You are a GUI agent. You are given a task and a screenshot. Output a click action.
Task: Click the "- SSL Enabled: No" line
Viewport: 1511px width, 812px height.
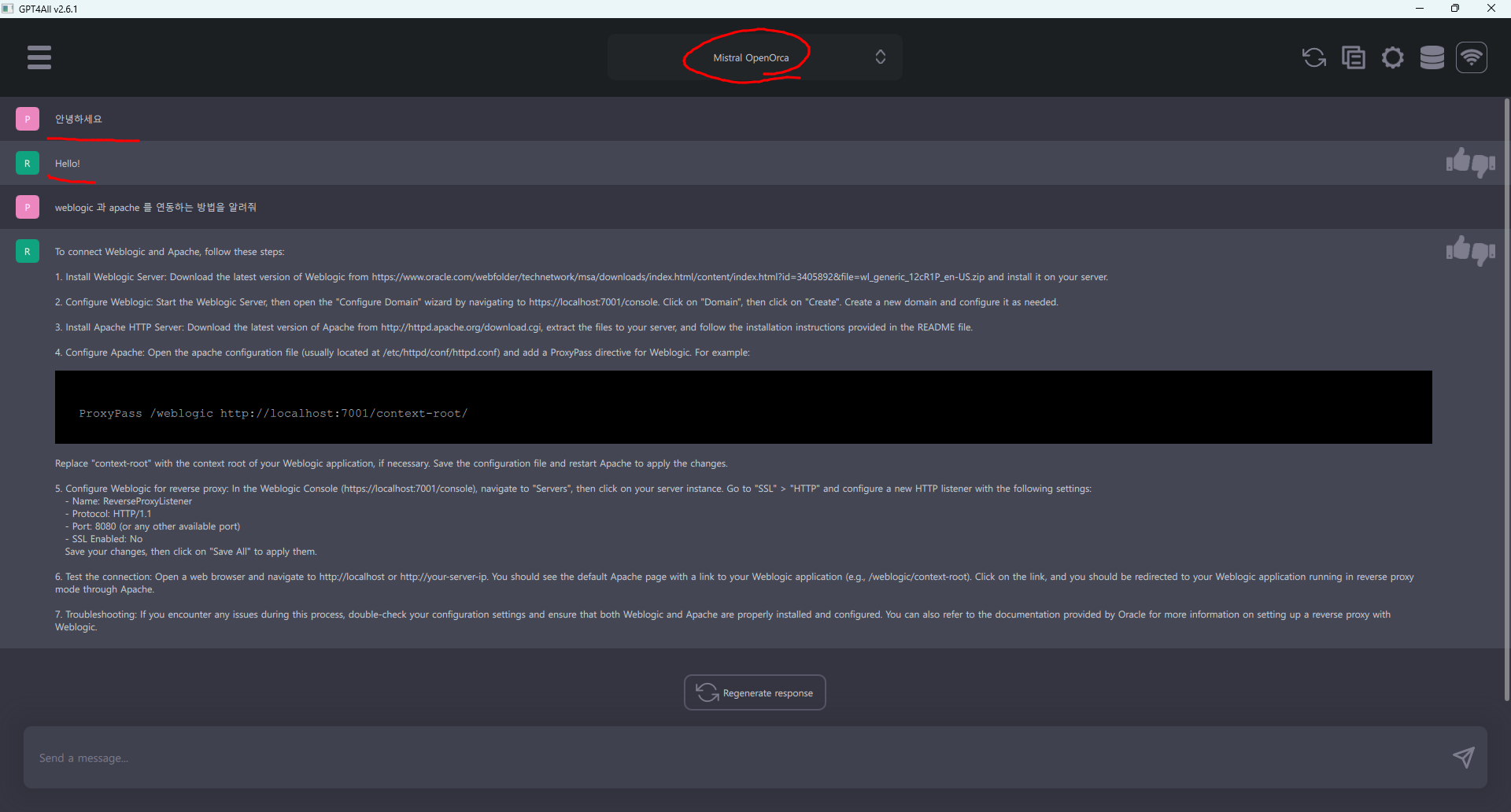click(104, 539)
